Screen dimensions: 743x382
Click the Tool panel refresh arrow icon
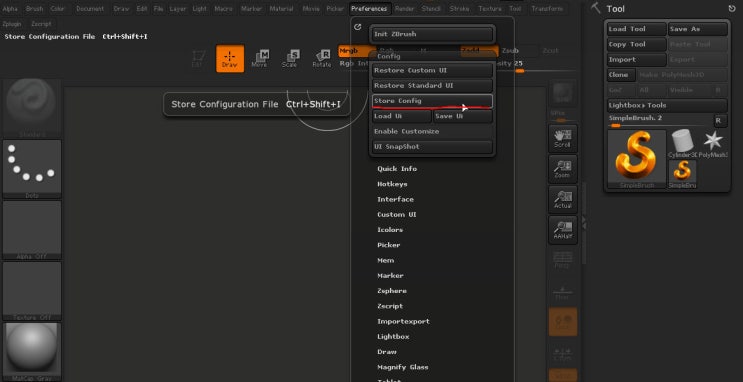pos(732,9)
